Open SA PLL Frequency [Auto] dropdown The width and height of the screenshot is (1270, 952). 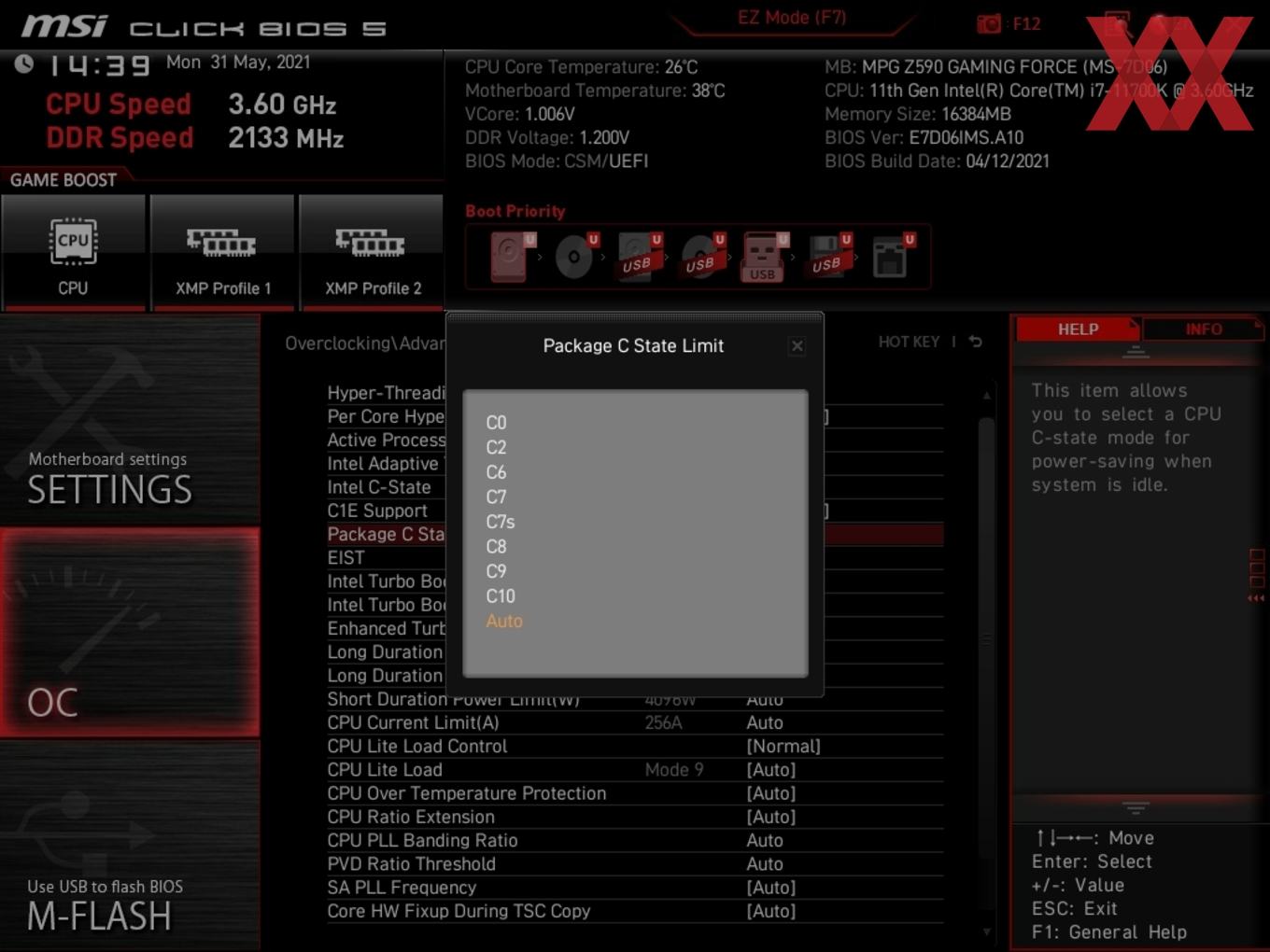(x=771, y=888)
